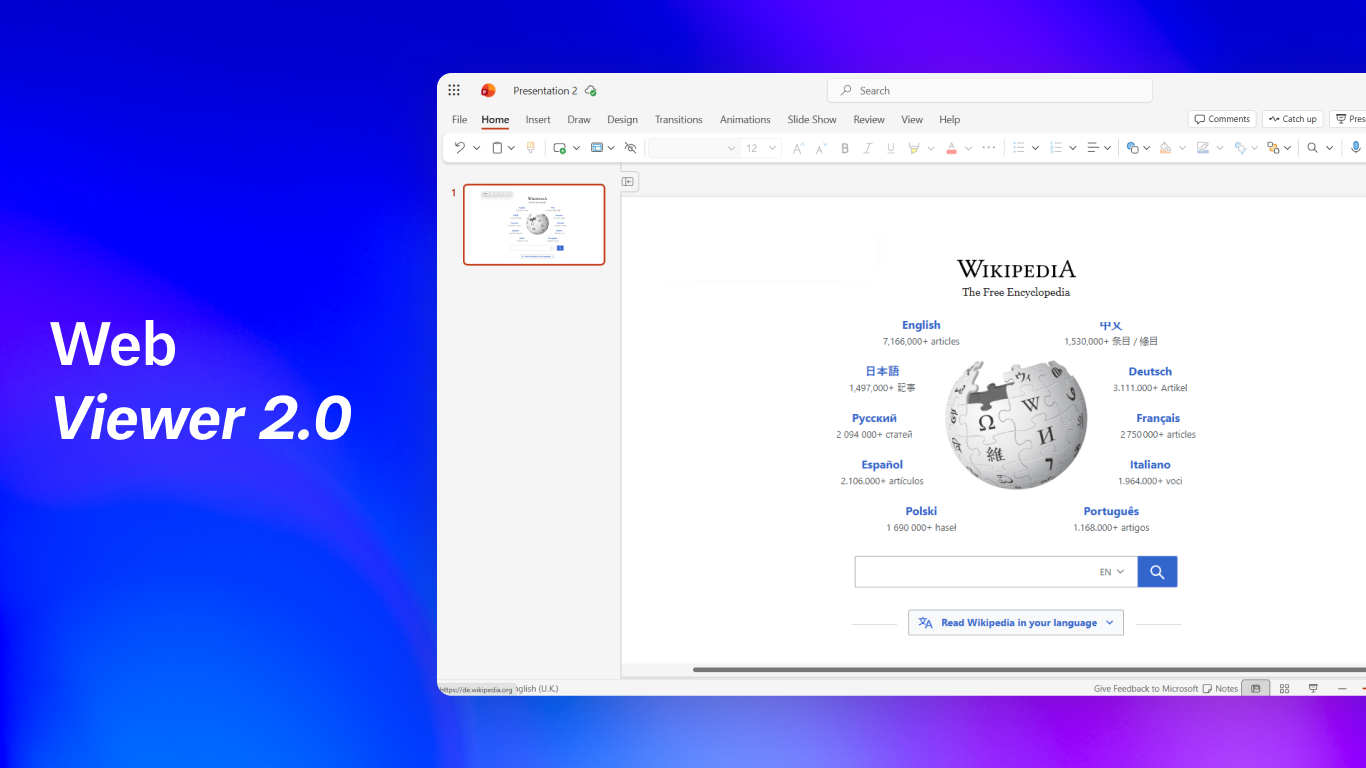Expand the Numbering dropdown arrow
The width and height of the screenshot is (1366, 768).
(x=1072, y=148)
